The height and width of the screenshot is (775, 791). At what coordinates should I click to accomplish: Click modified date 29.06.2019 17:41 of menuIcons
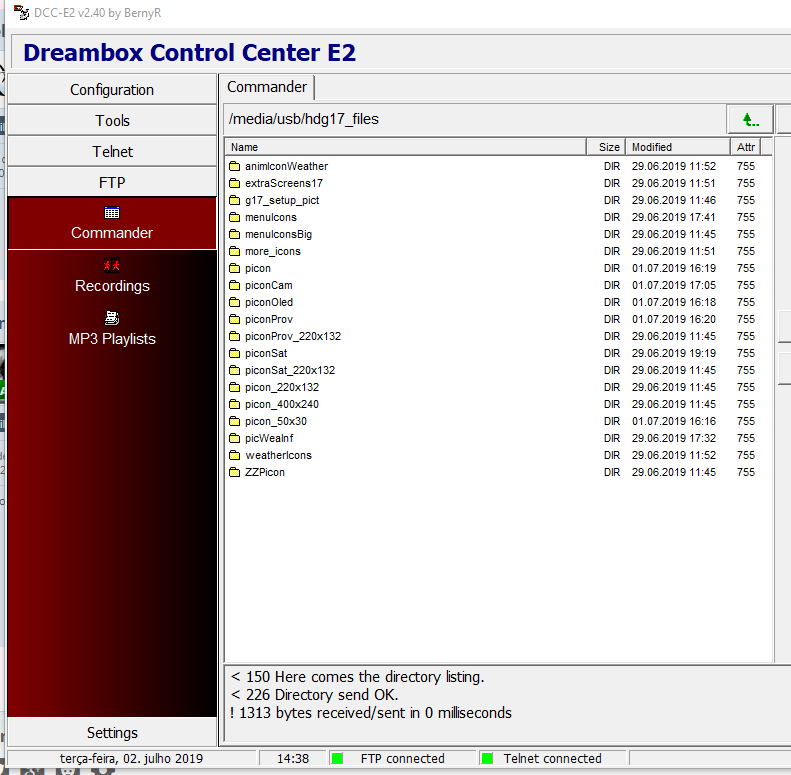pos(673,217)
